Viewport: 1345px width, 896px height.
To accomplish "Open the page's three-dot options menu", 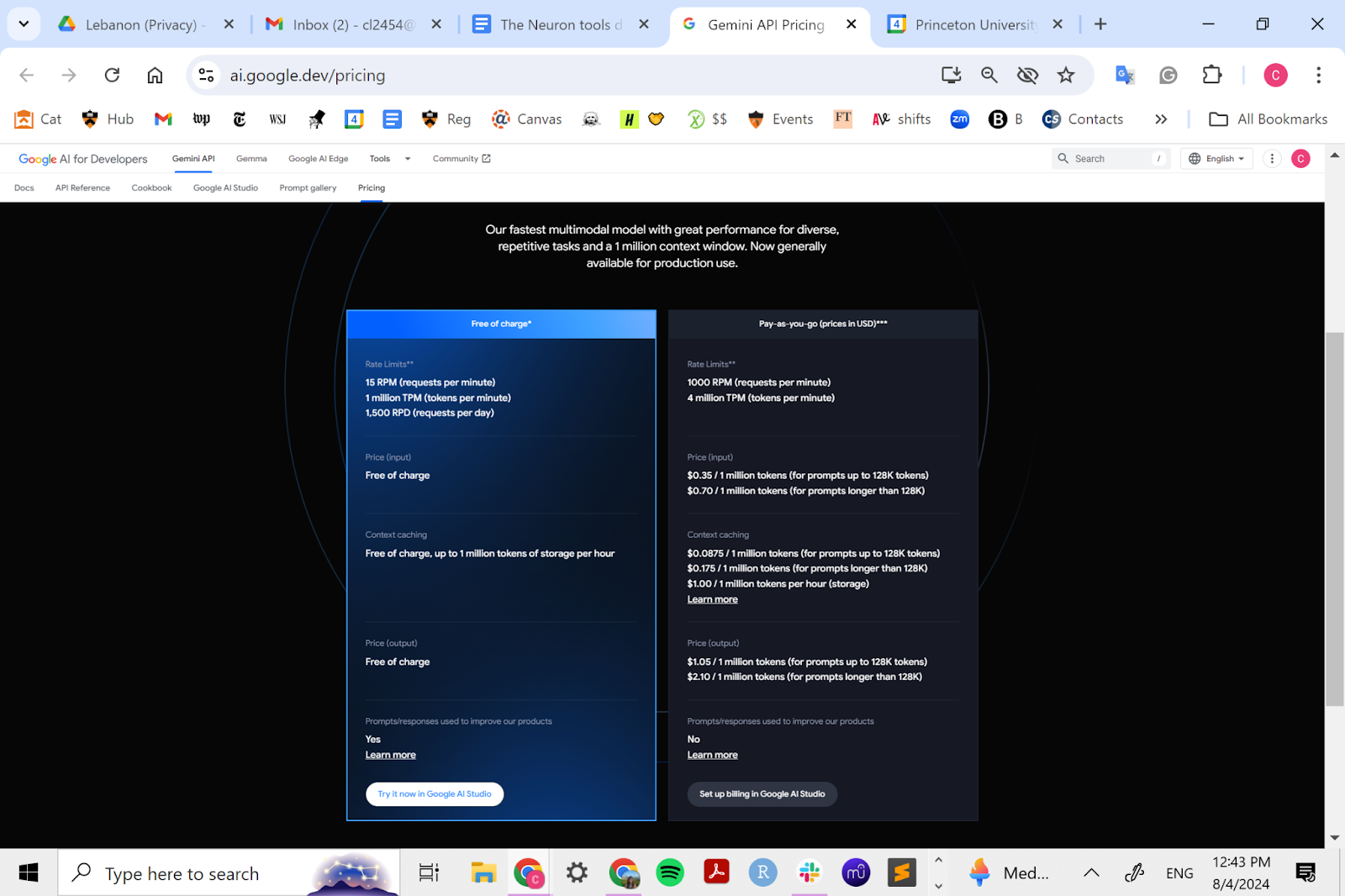I will pyautogui.click(x=1272, y=159).
